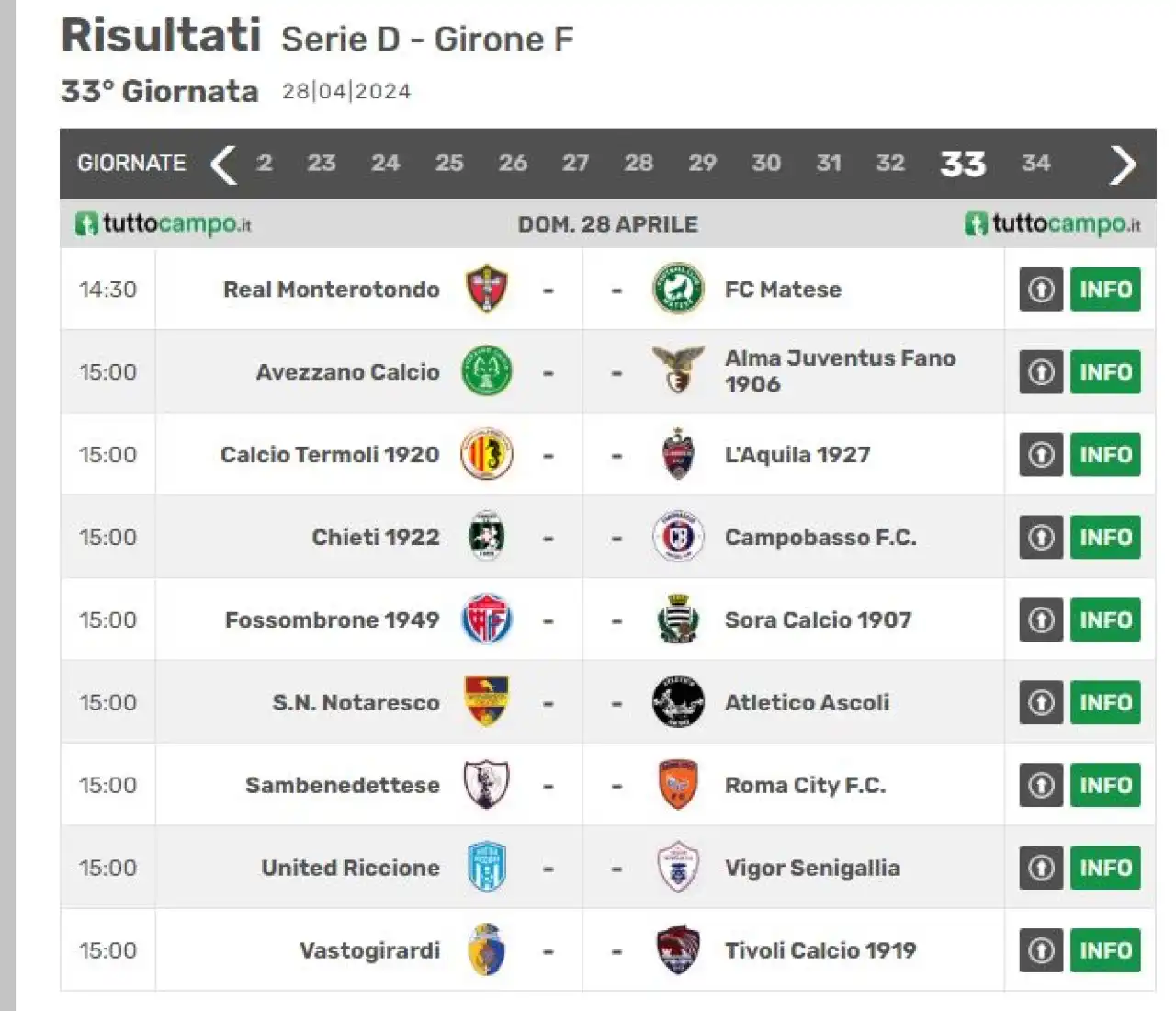Show next giornate with right chevron

click(x=1123, y=165)
